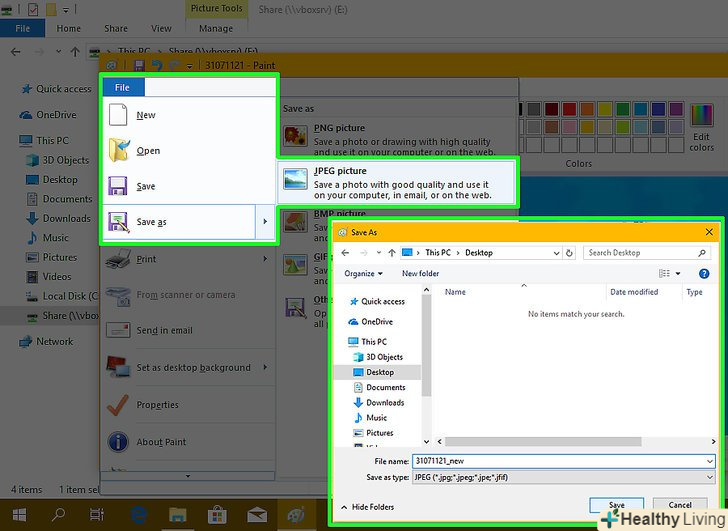Screen dimensions: 728x531
Task: Select Documents in Save As navigation tree
Action: 379,387
